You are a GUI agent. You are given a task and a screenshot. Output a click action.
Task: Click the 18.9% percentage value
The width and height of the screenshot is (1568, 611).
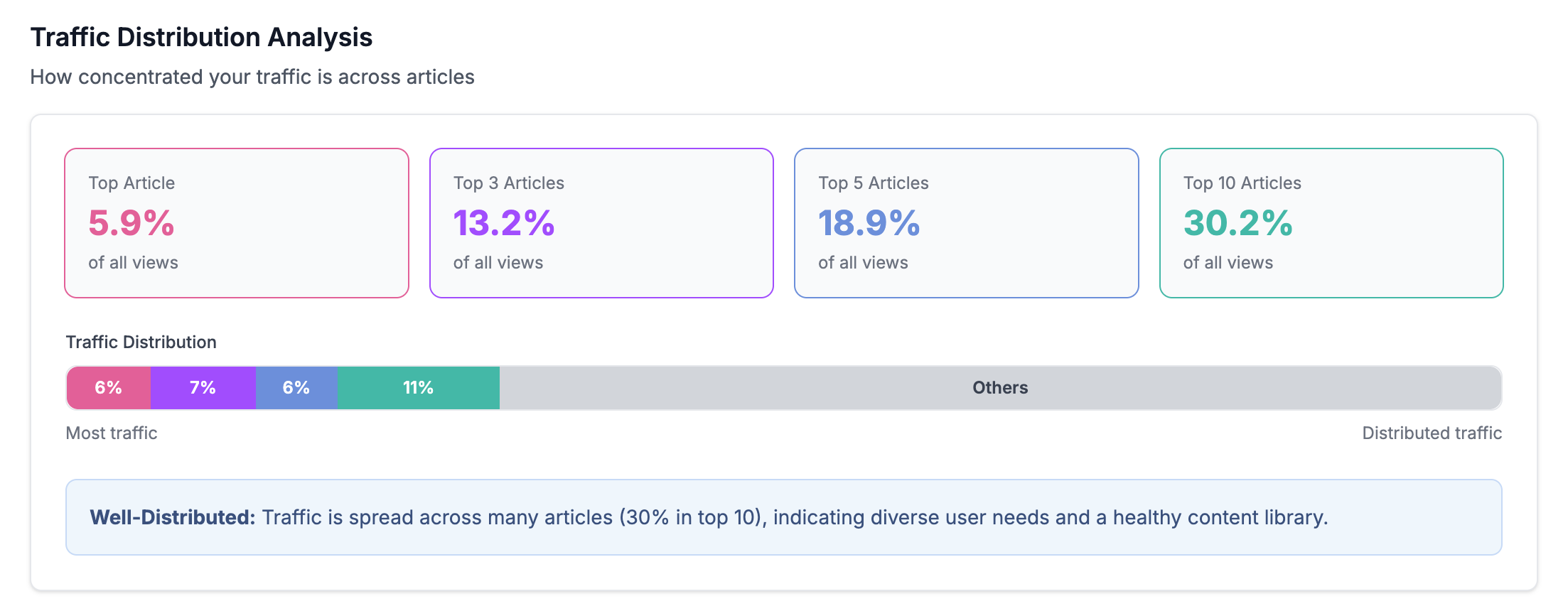click(x=869, y=223)
